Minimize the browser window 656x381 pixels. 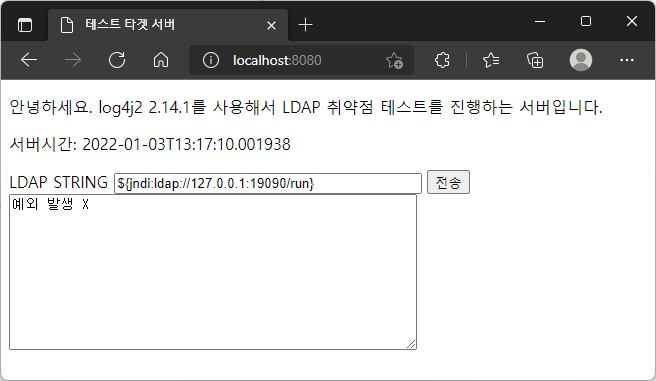point(540,21)
